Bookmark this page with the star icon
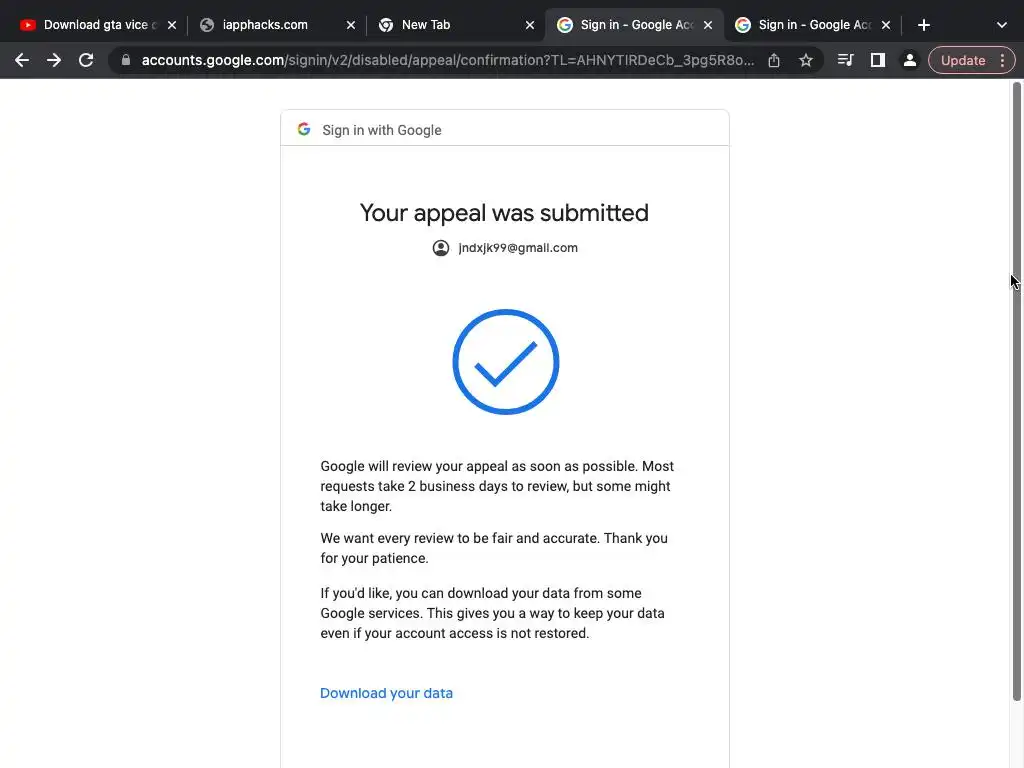1024x768 pixels. click(806, 60)
